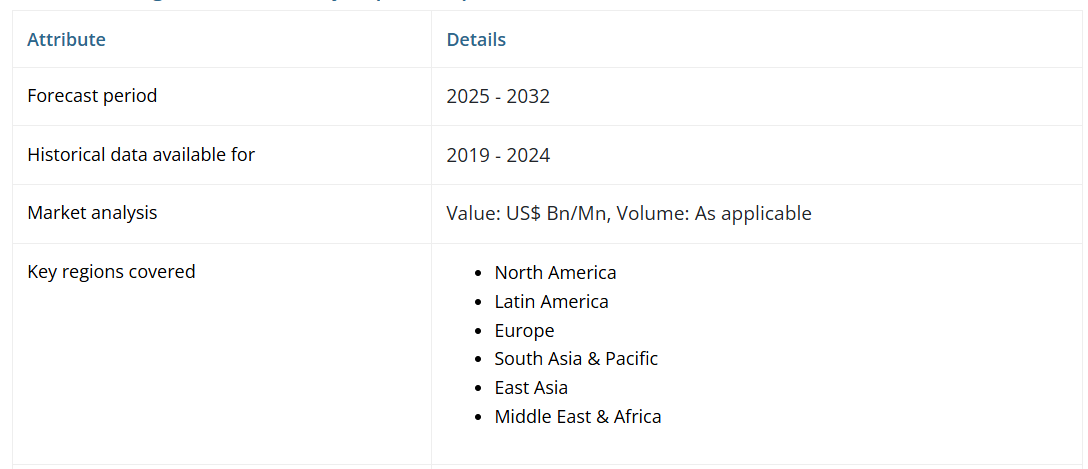Click the bullet point beside East Asia
The height and width of the screenshot is (469, 1088).
[x=479, y=388]
